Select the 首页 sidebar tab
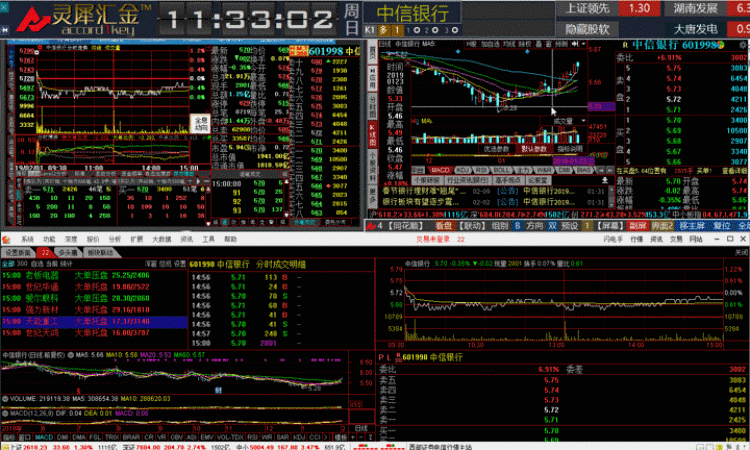Viewport: 750px width, 450px height. tap(372, 53)
